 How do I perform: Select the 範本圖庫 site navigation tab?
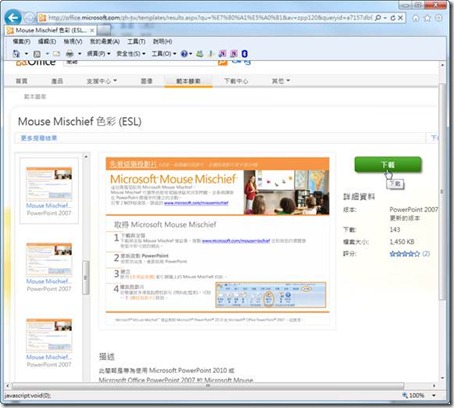tap(188, 81)
